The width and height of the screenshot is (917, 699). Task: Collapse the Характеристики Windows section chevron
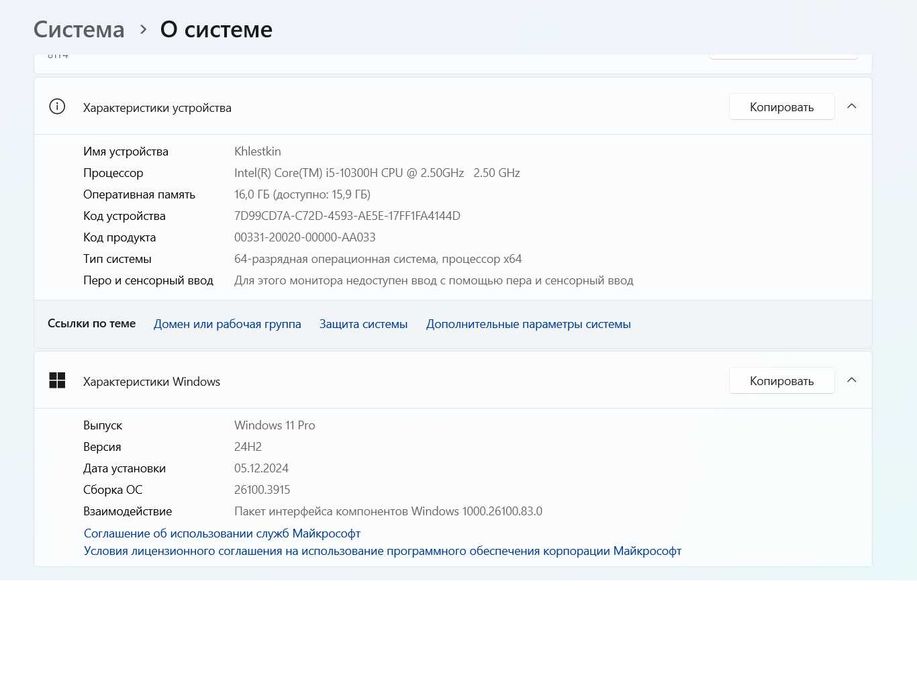[x=852, y=380]
